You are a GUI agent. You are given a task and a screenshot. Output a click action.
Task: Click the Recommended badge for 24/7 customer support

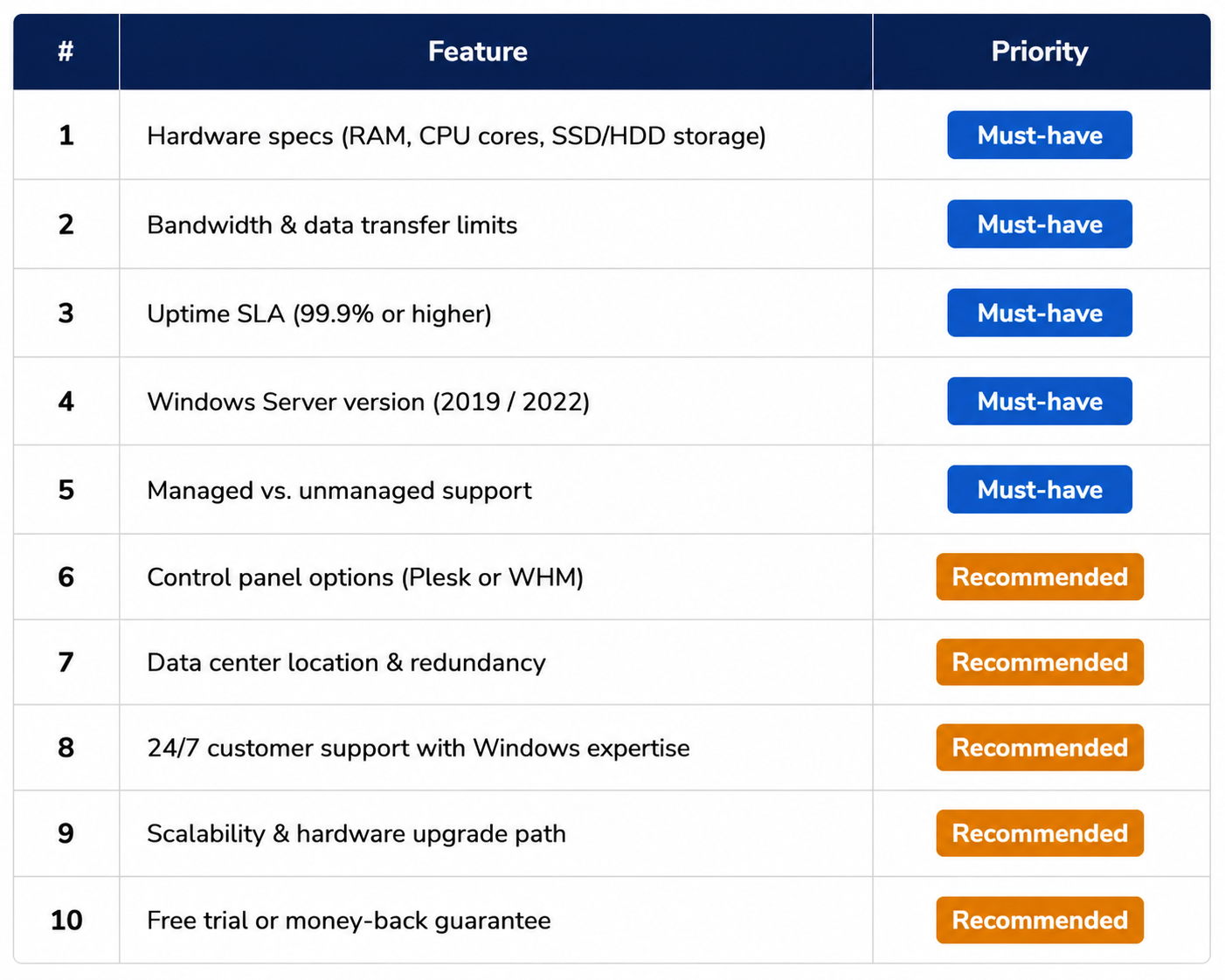tap(1039, 748)
